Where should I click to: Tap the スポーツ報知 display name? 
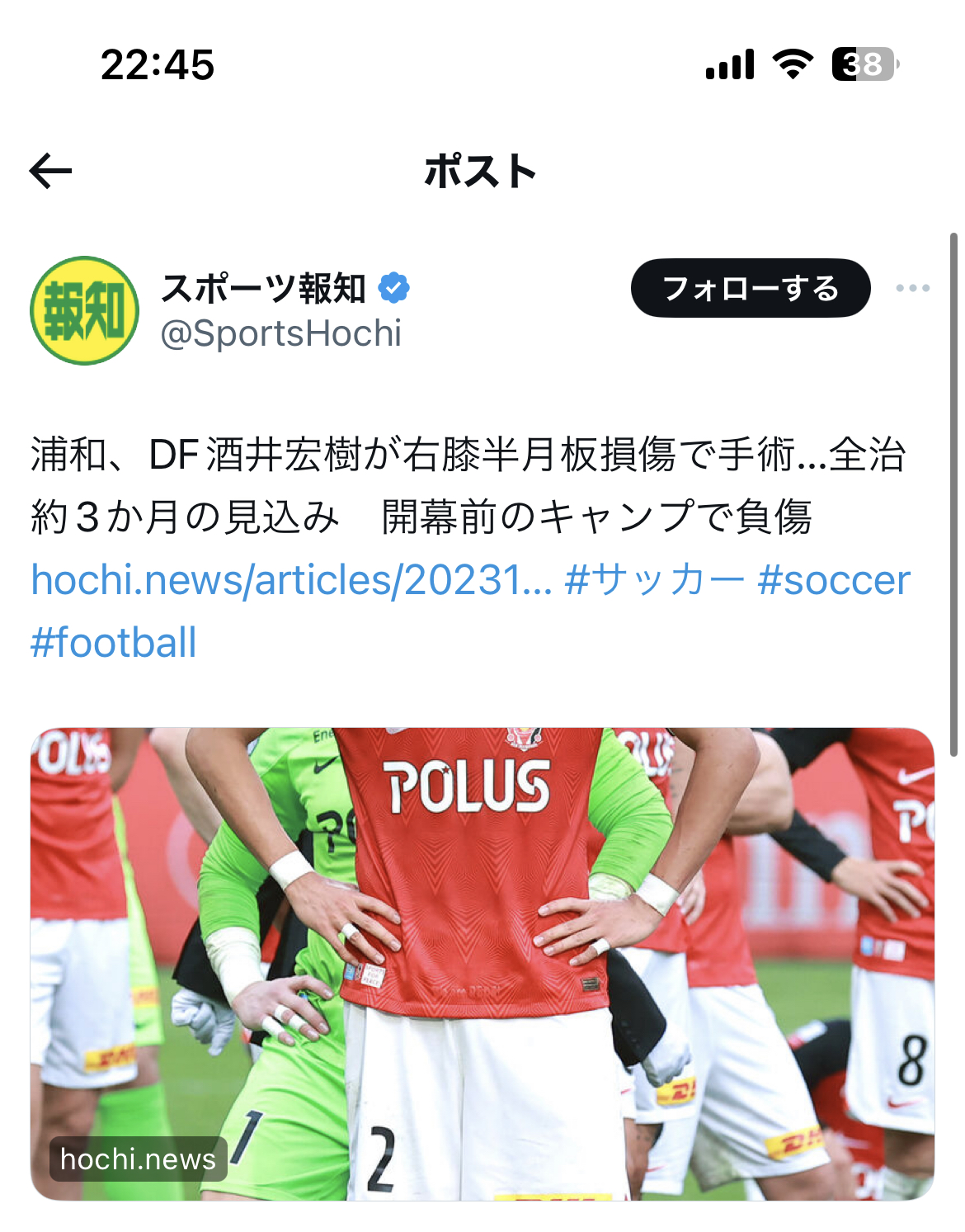tap(263, 288)
